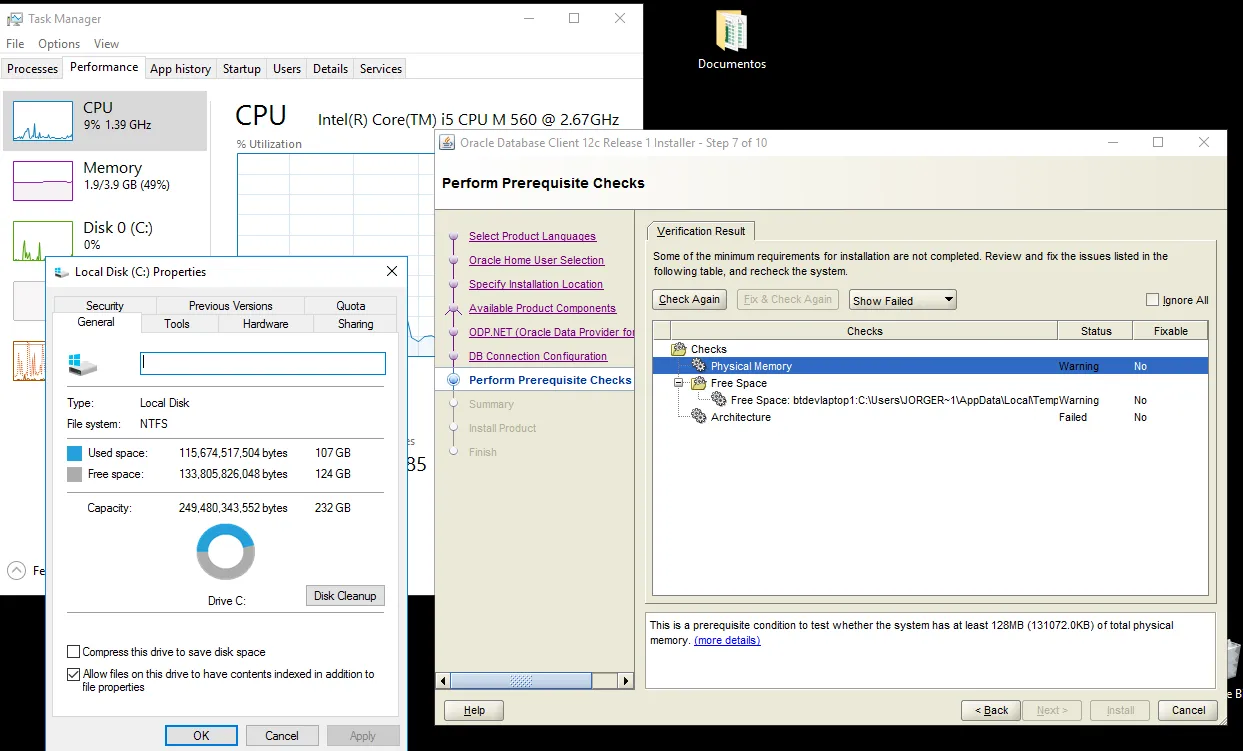
Task: Switch to the Users tab in Task Manager
Action: [x=287, y=69]
